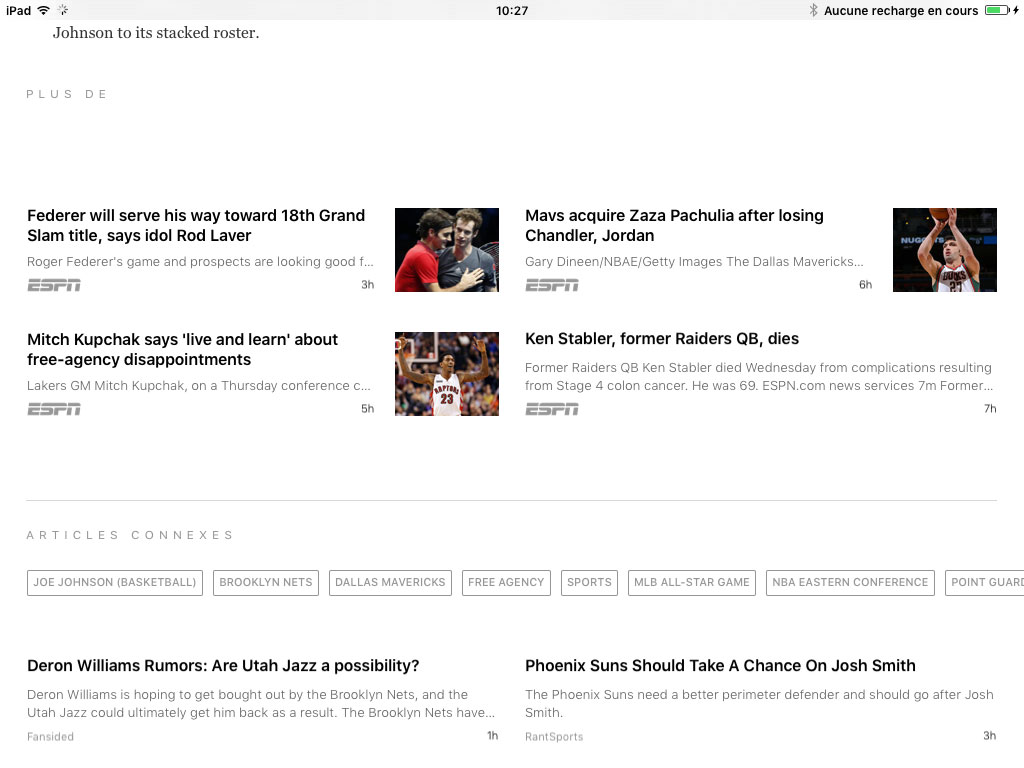1024x768 pixels.
Task: Tap the 5h timestamp on Kupchak article
Action: 368,409
